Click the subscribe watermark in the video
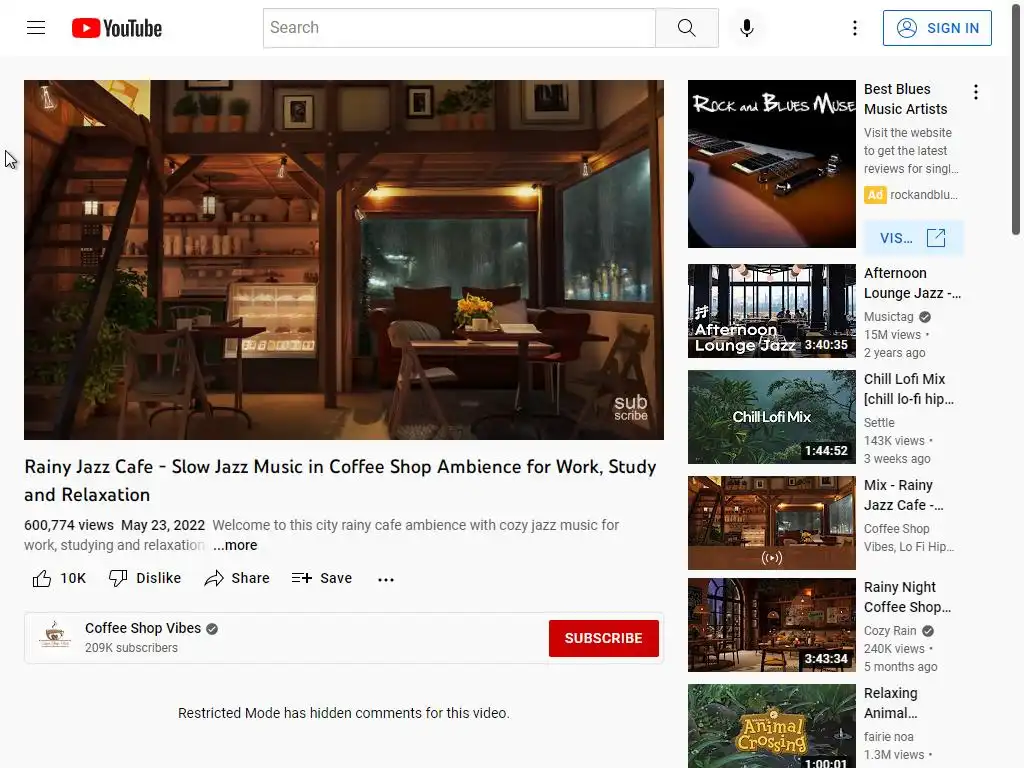1024x768 pixels. (x=630, y=408)
